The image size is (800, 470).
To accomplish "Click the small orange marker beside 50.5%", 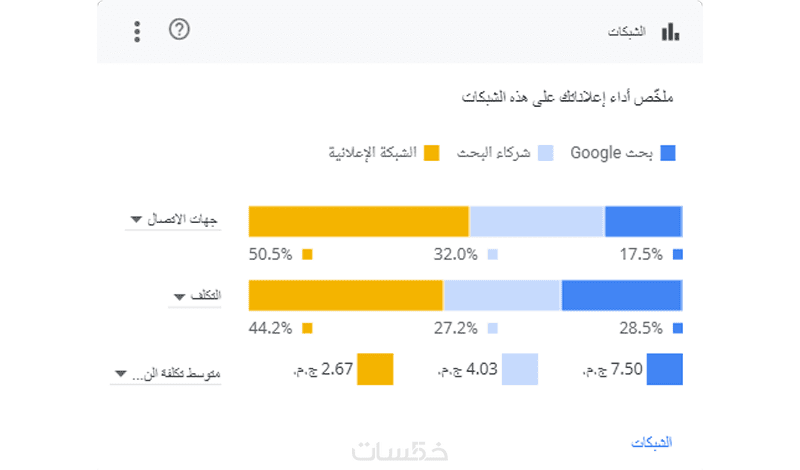I will pos(307,254).
